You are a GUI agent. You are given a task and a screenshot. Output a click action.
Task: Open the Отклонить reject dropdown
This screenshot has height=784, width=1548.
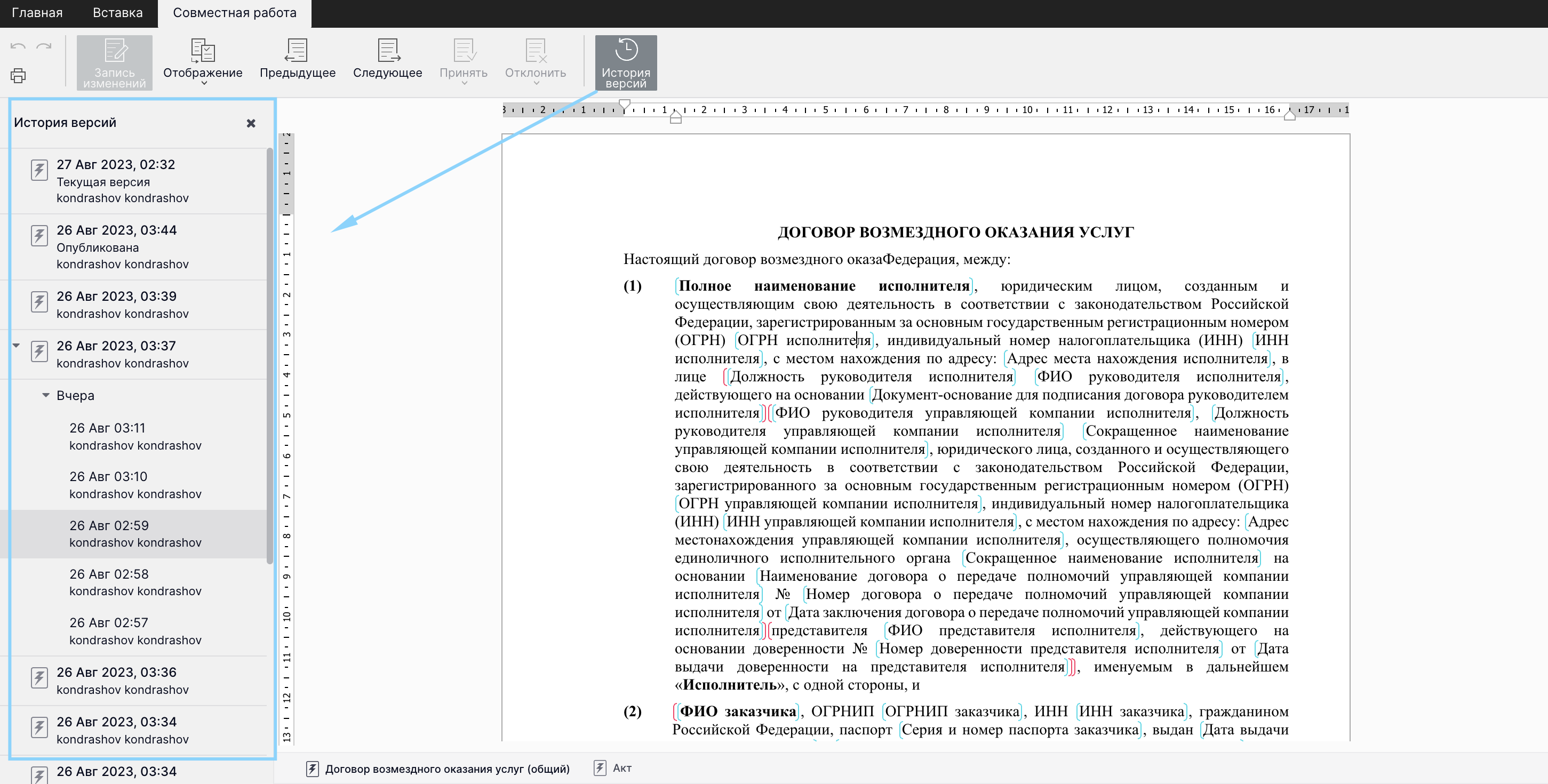[x=536, y=63]
